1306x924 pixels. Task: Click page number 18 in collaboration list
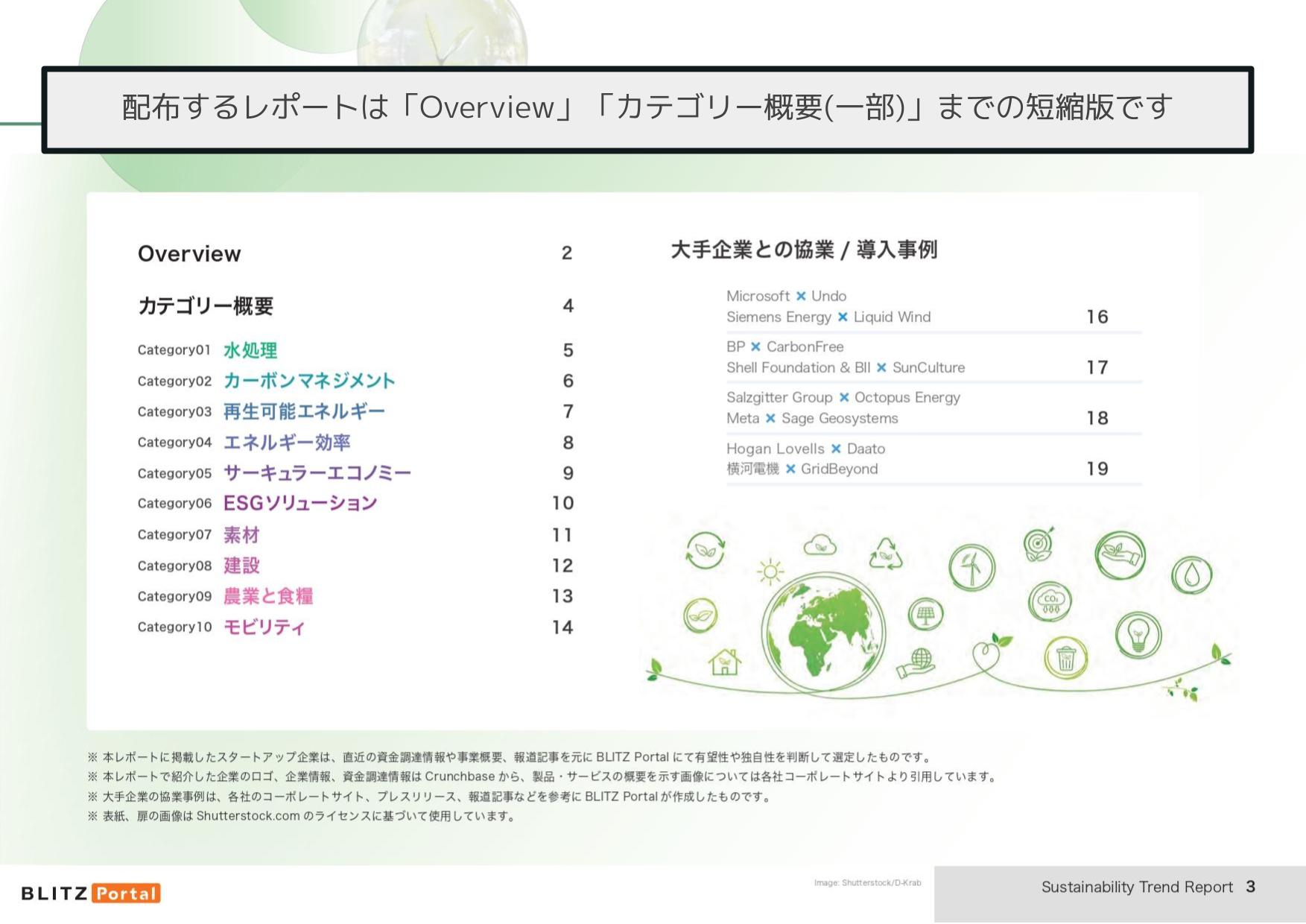1097,419
